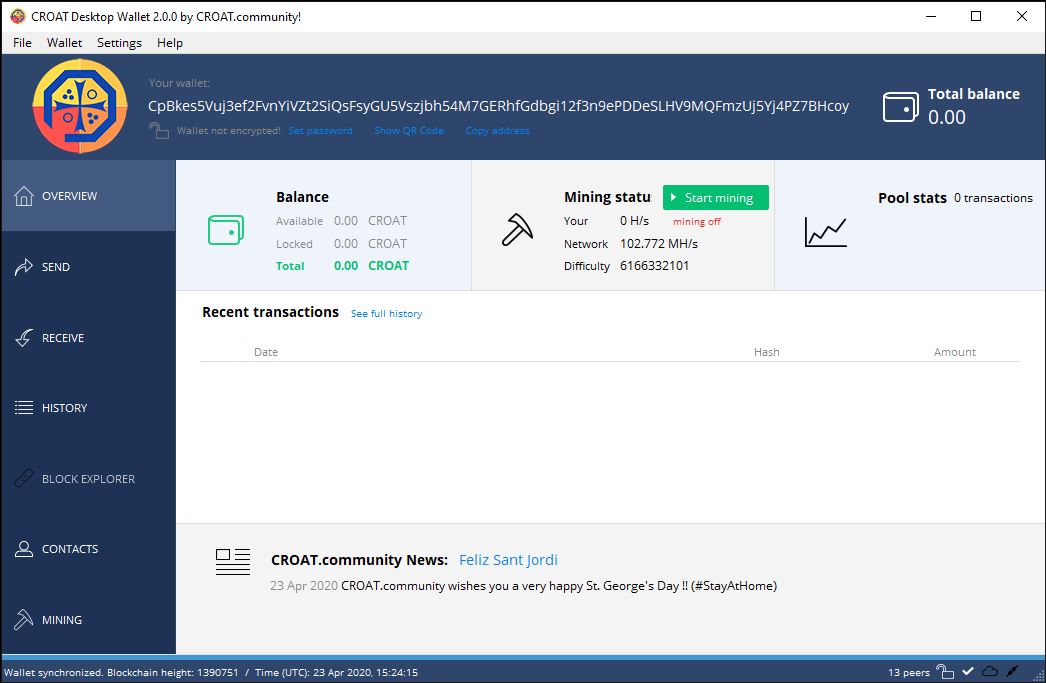Click the Overview home icon

[24, 195]
